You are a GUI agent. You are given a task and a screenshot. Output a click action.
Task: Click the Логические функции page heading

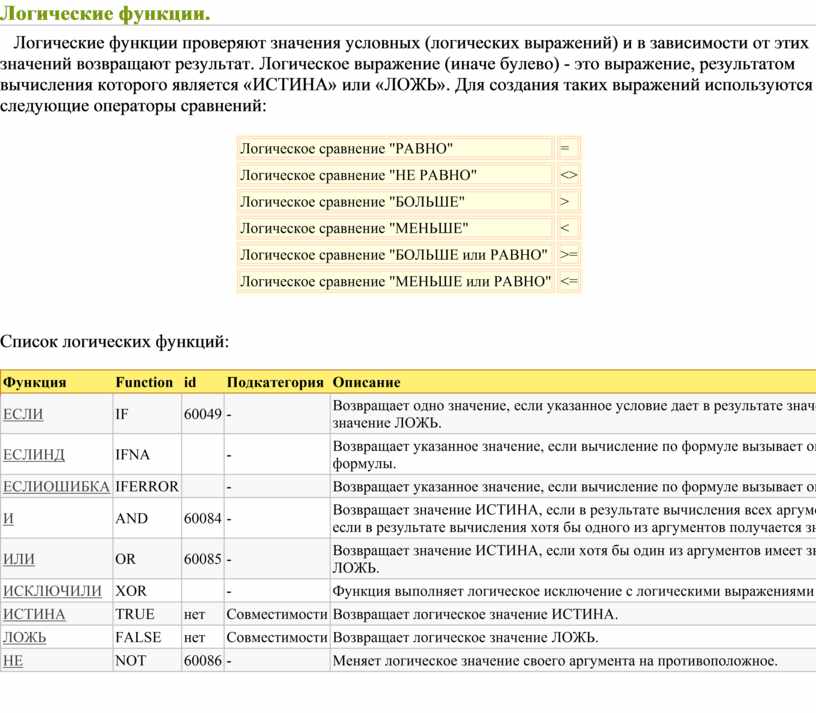click(106, 13)
